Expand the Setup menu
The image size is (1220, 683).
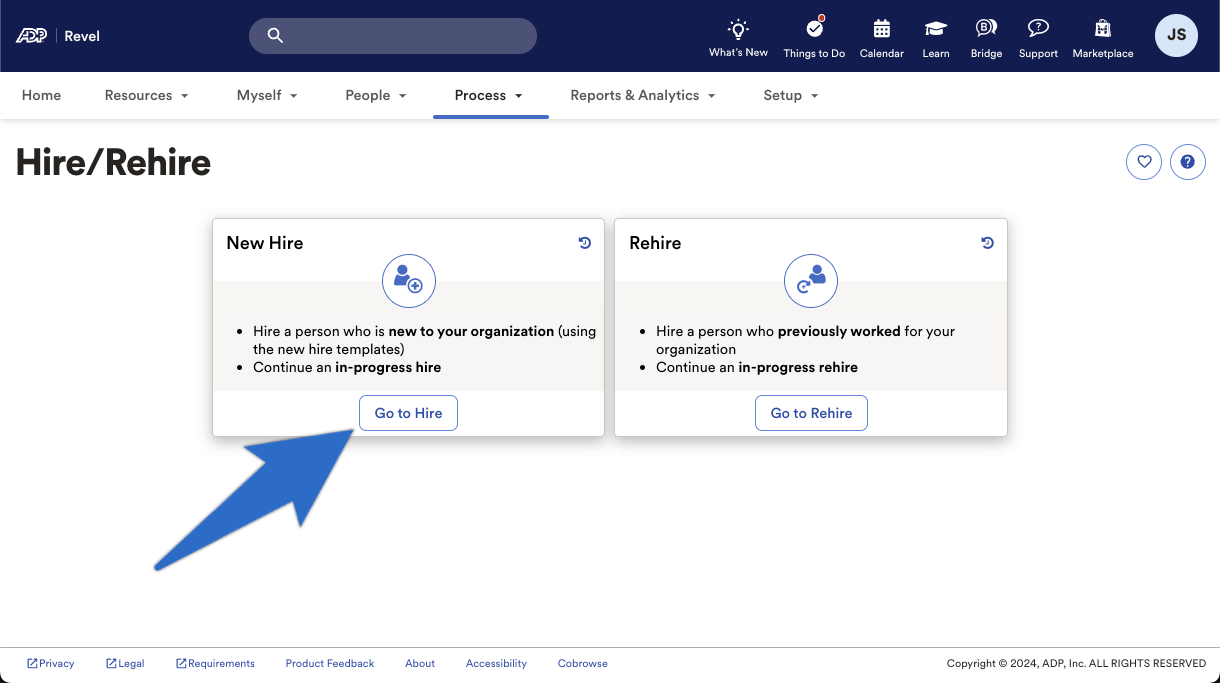pos(790,95)
